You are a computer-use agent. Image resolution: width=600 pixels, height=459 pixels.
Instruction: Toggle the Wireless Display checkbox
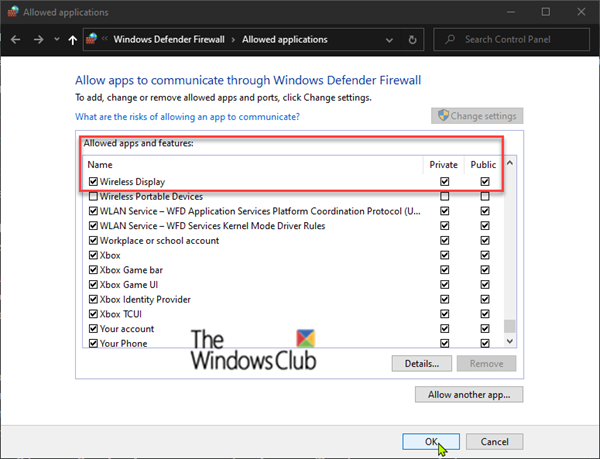(x=93, y=182)
